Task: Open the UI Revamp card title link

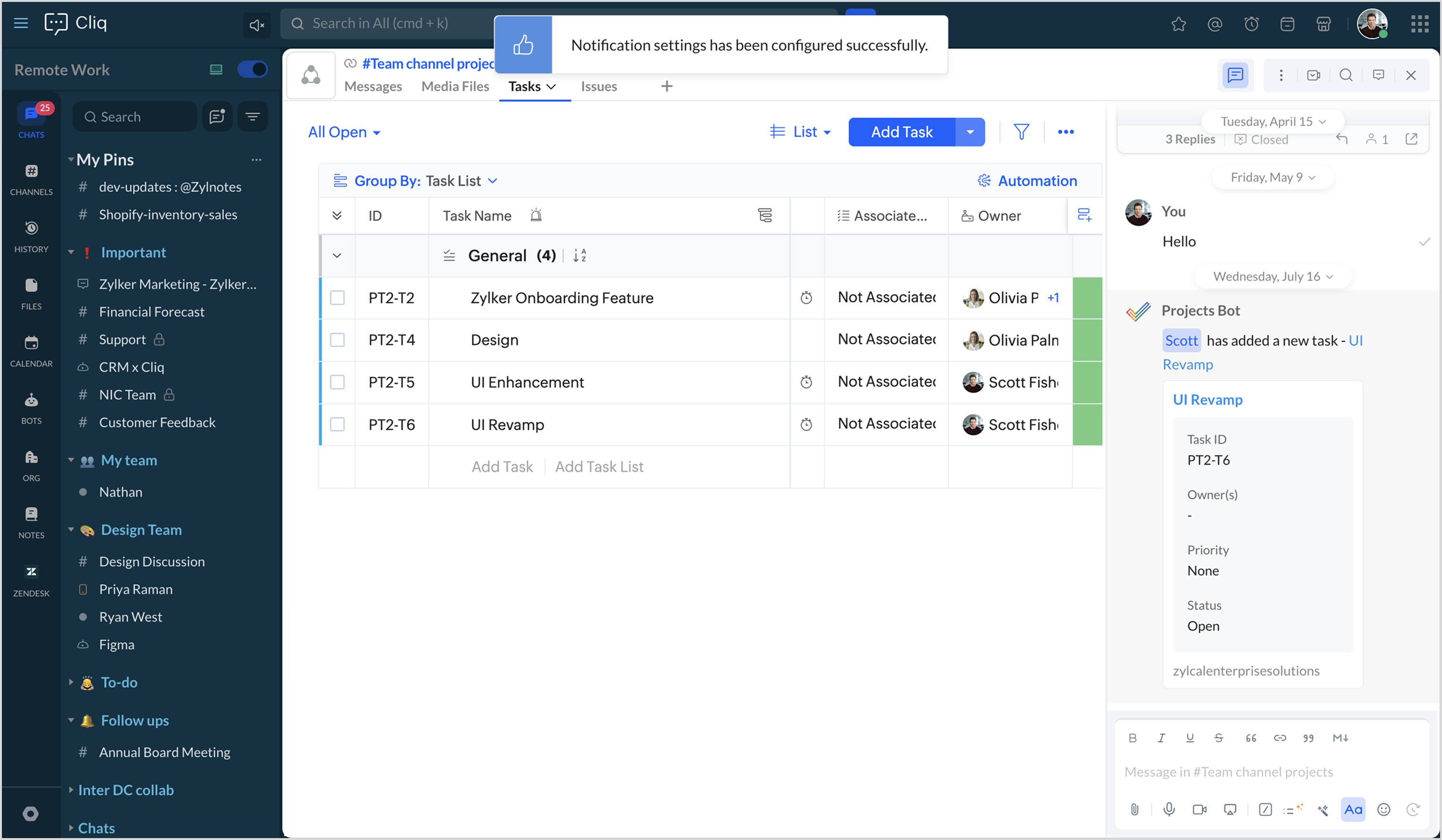Action: tap(1207, 400)
